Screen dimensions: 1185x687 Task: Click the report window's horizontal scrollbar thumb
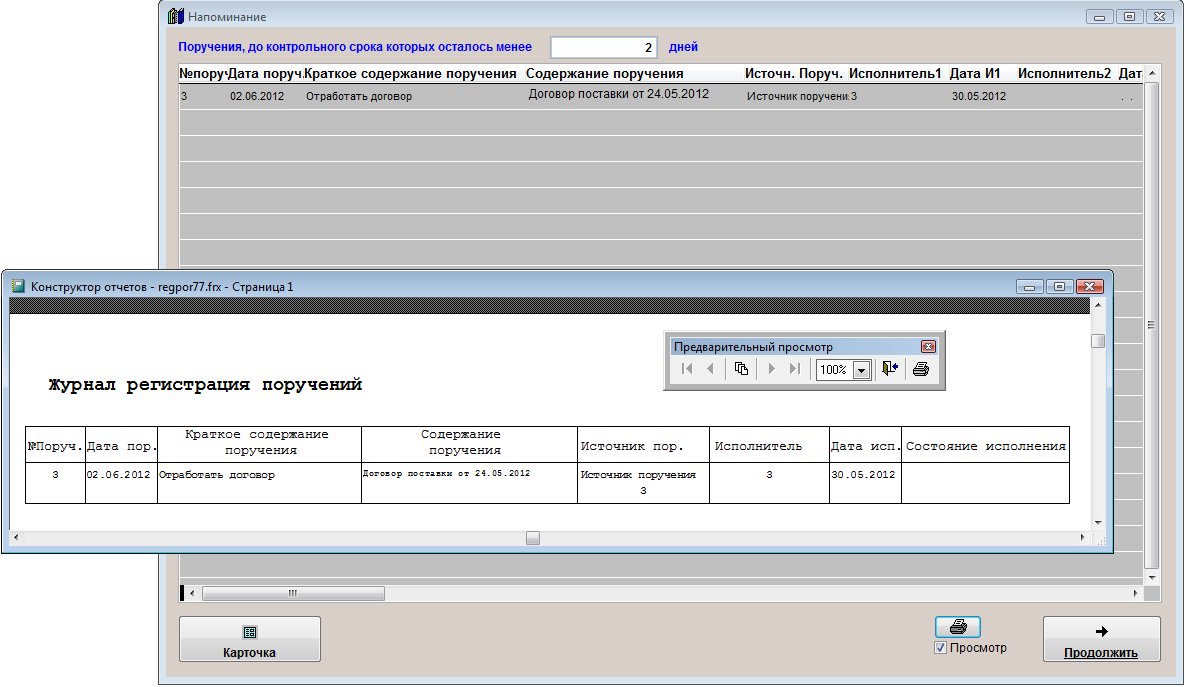coord(533,538)
